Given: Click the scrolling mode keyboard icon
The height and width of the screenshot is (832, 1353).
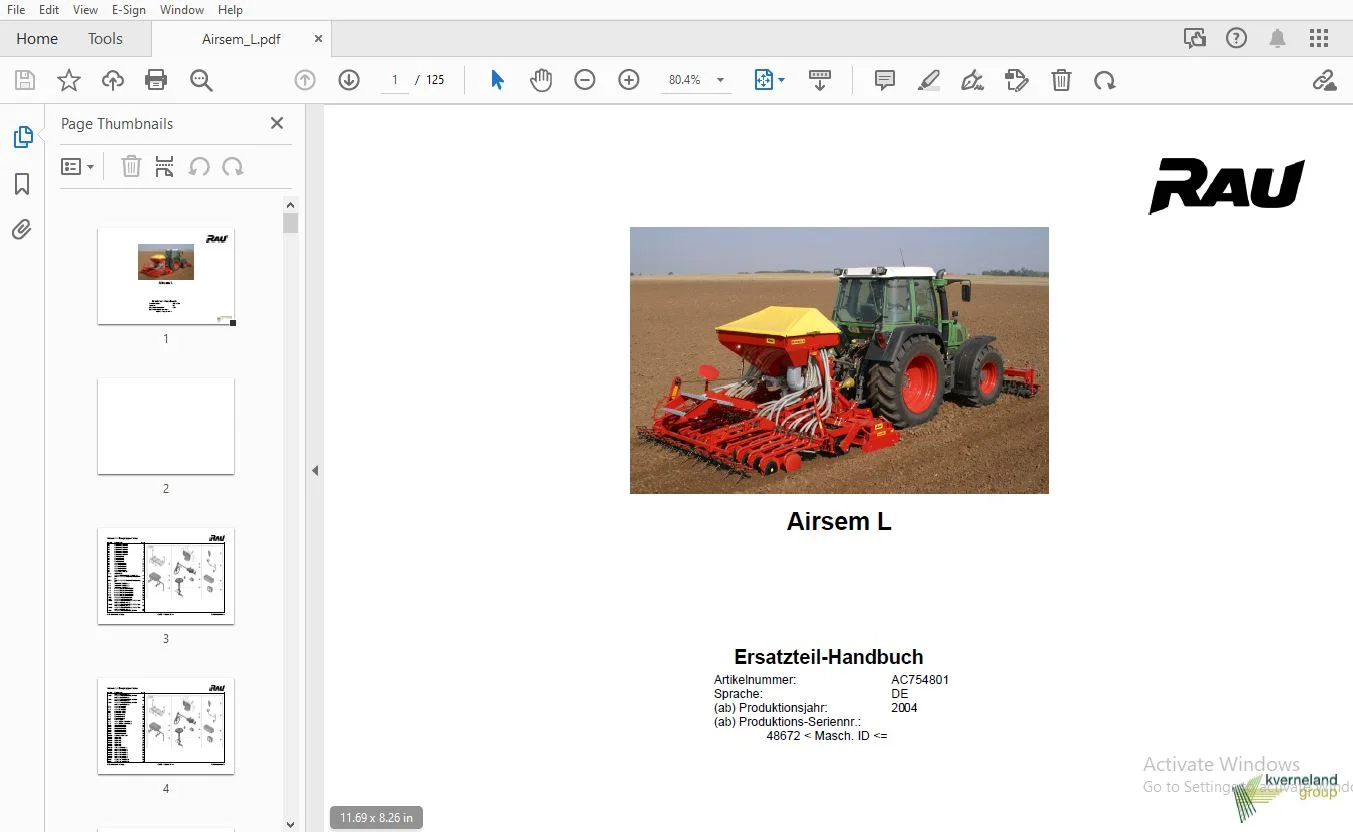Looking at the screenshot, I should point(820,80).
